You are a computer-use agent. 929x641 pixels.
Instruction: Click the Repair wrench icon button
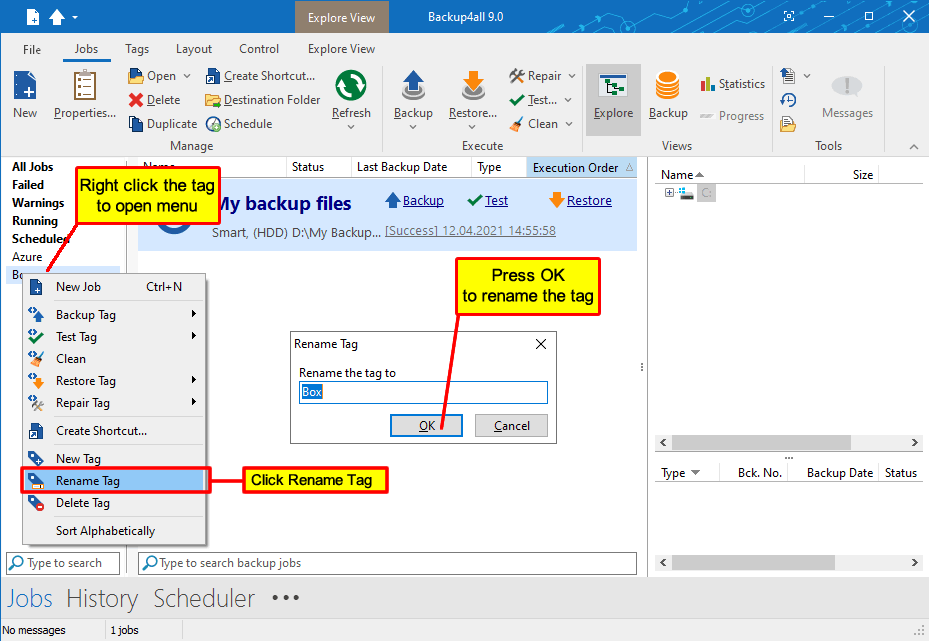[x=535, y=76]
